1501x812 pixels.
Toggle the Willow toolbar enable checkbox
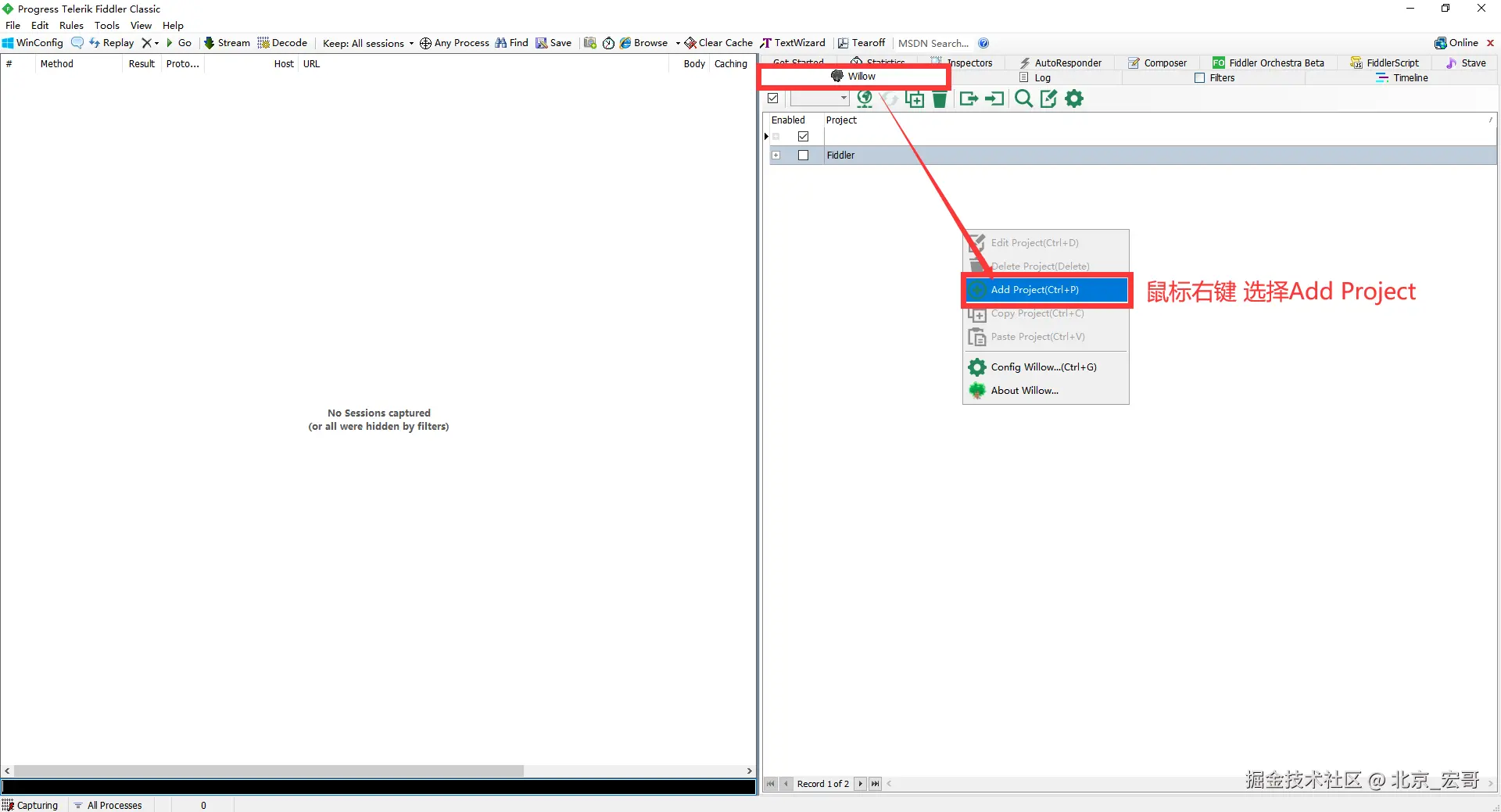[x=773, y=98]
